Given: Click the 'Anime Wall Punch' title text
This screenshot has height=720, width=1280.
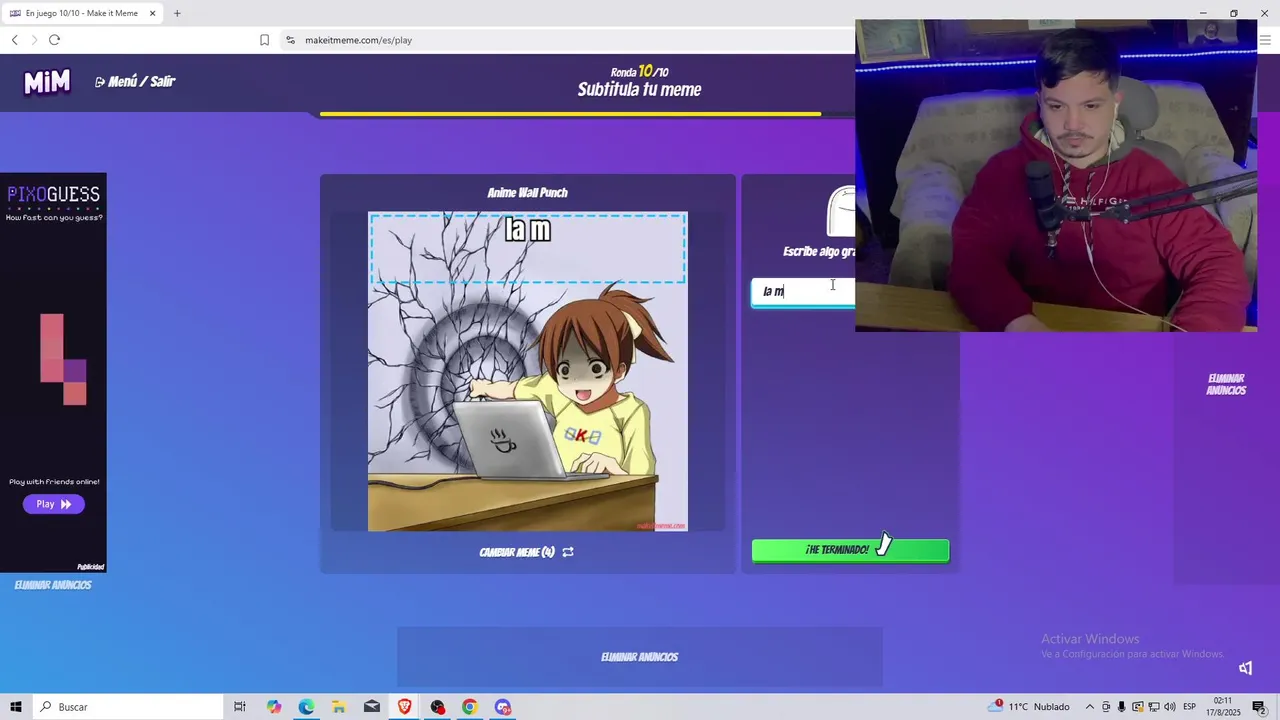Looking at the screenshot, I should coord(527,193).
